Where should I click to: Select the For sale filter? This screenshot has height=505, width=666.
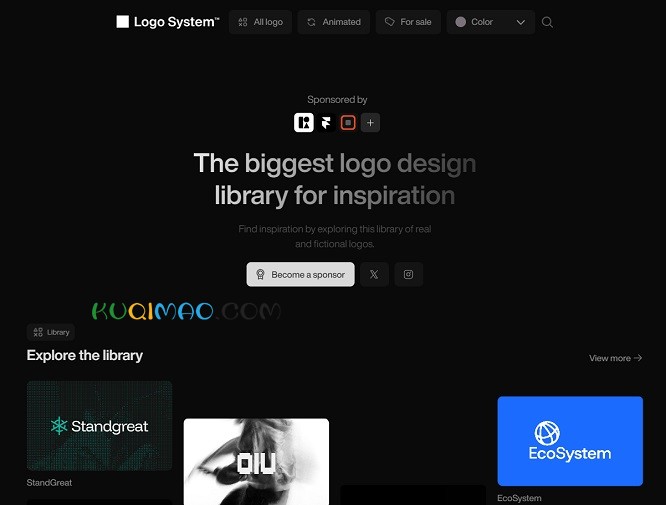[x=408, y=22]
